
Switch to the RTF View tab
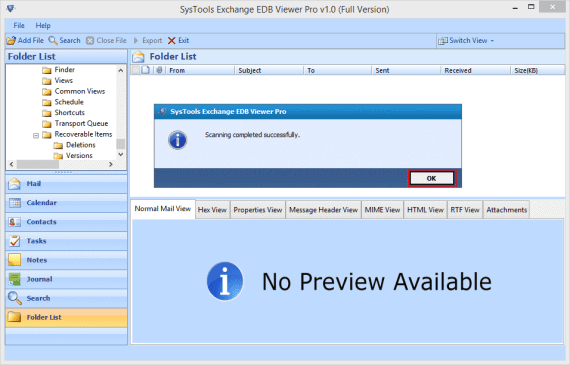pos(465,210)
